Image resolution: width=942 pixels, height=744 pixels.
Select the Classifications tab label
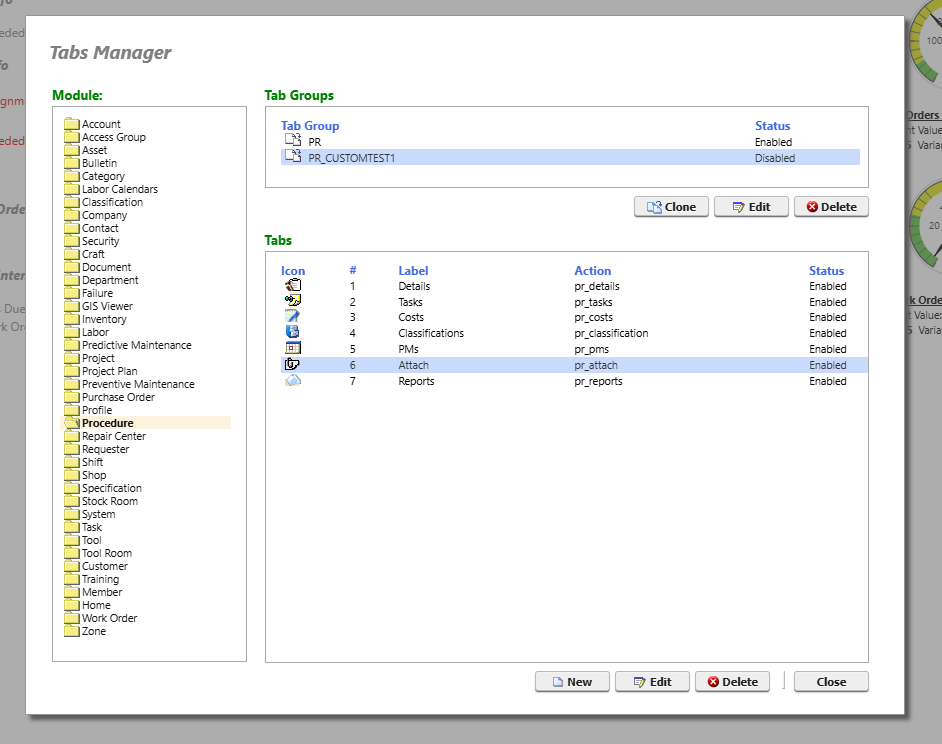(x=431, y=333)
